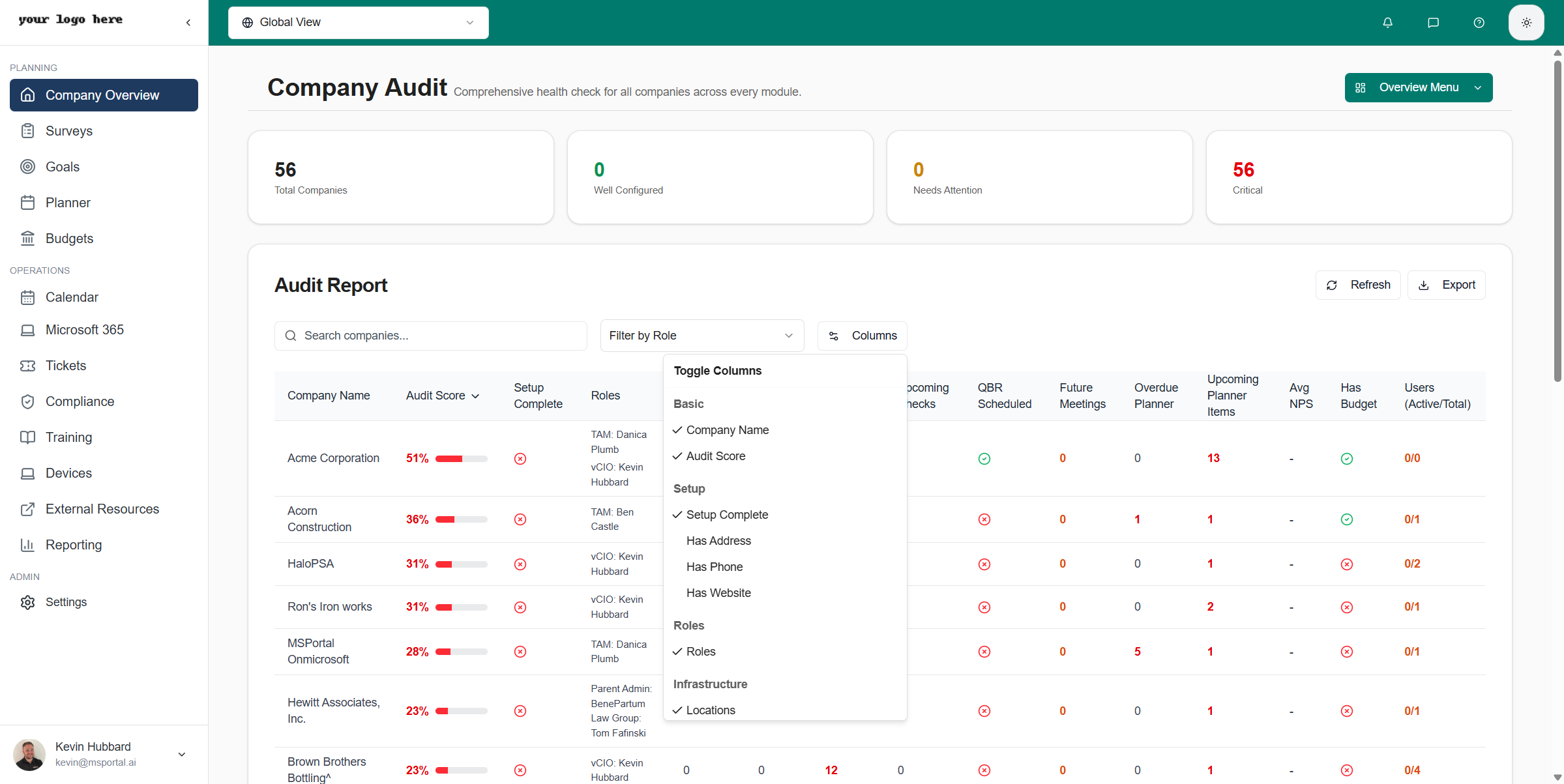Enable the Has Address column
Image resolution: width=1564 pixels, height=784 pixels.
click(x=718, y=540)
